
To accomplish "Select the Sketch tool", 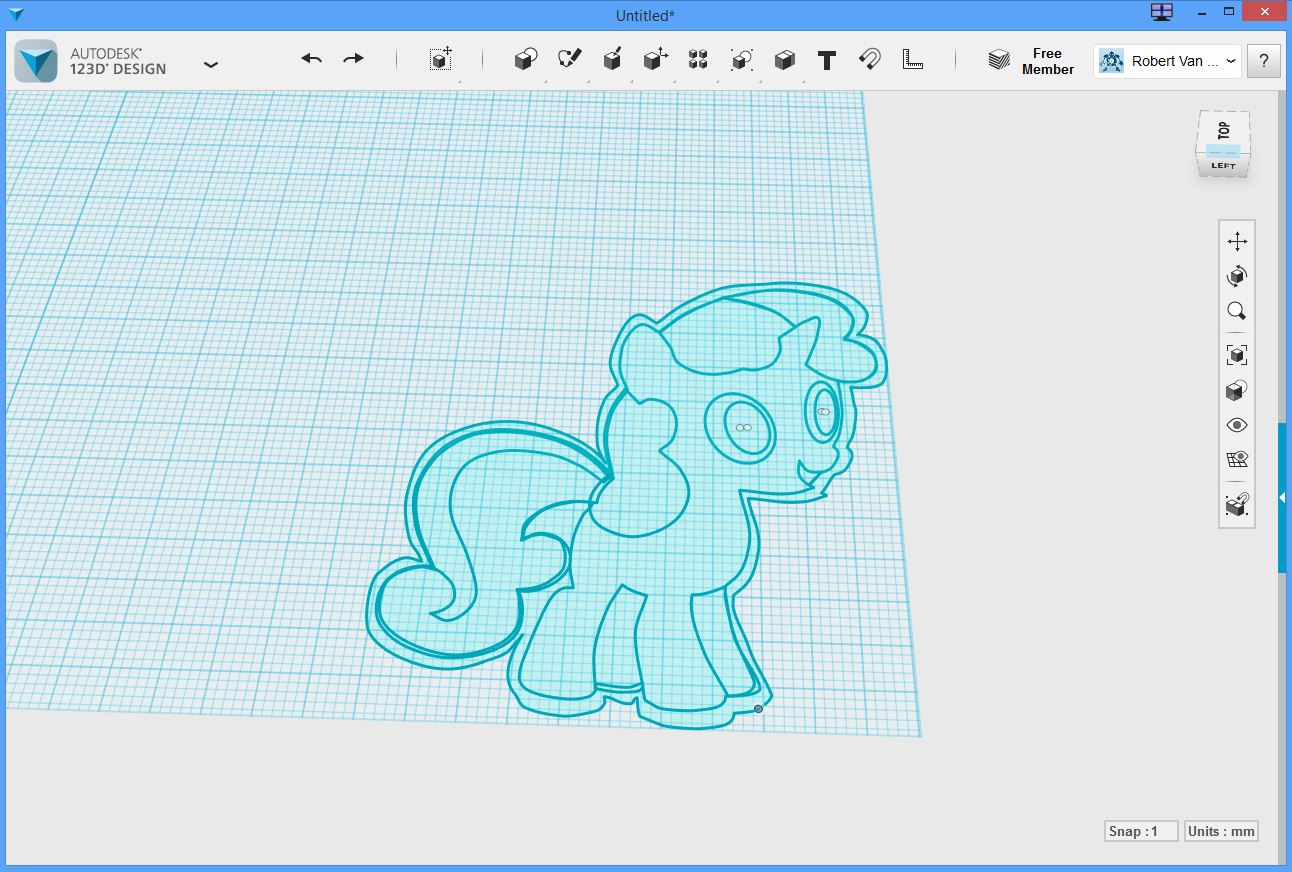I will (568, 59).
